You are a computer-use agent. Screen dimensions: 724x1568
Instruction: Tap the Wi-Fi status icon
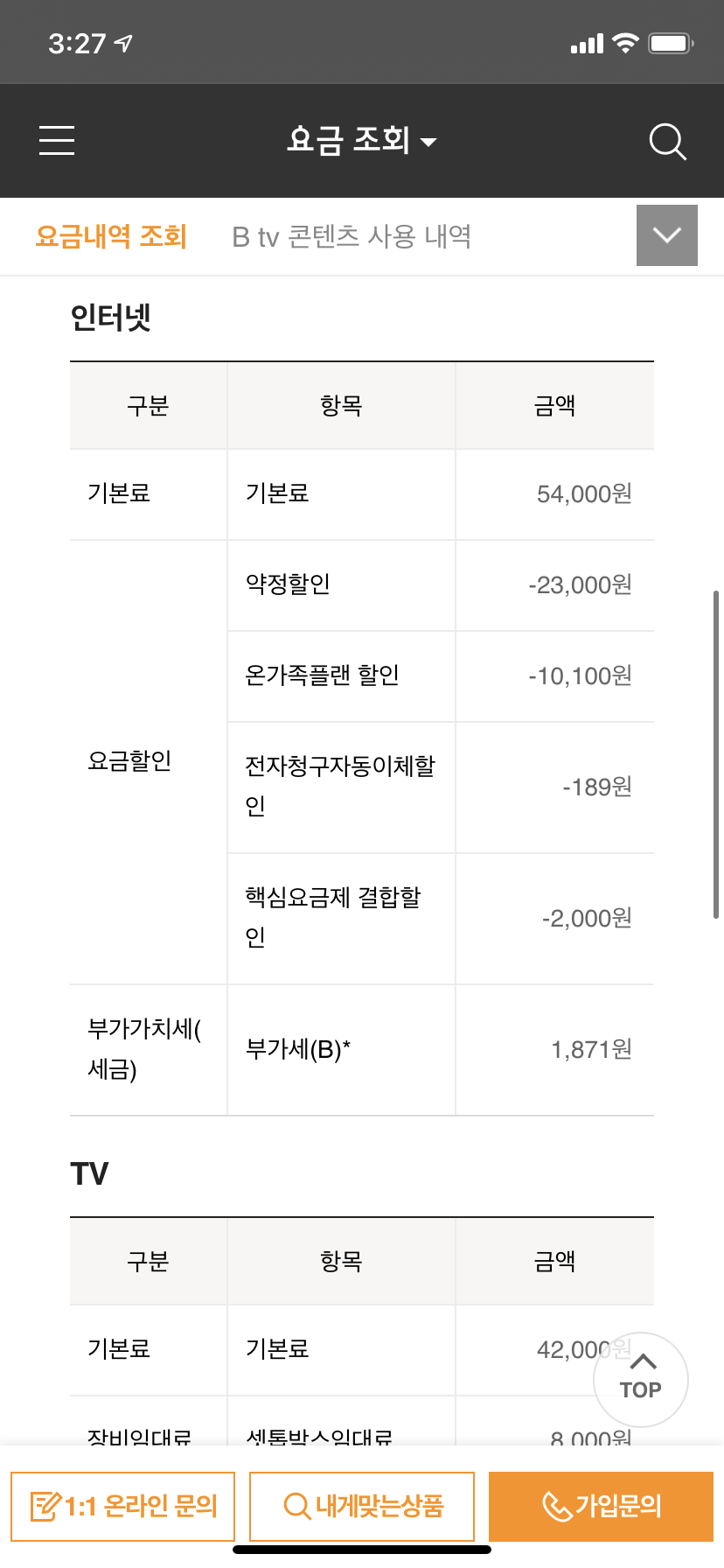[x=625, y=43]
